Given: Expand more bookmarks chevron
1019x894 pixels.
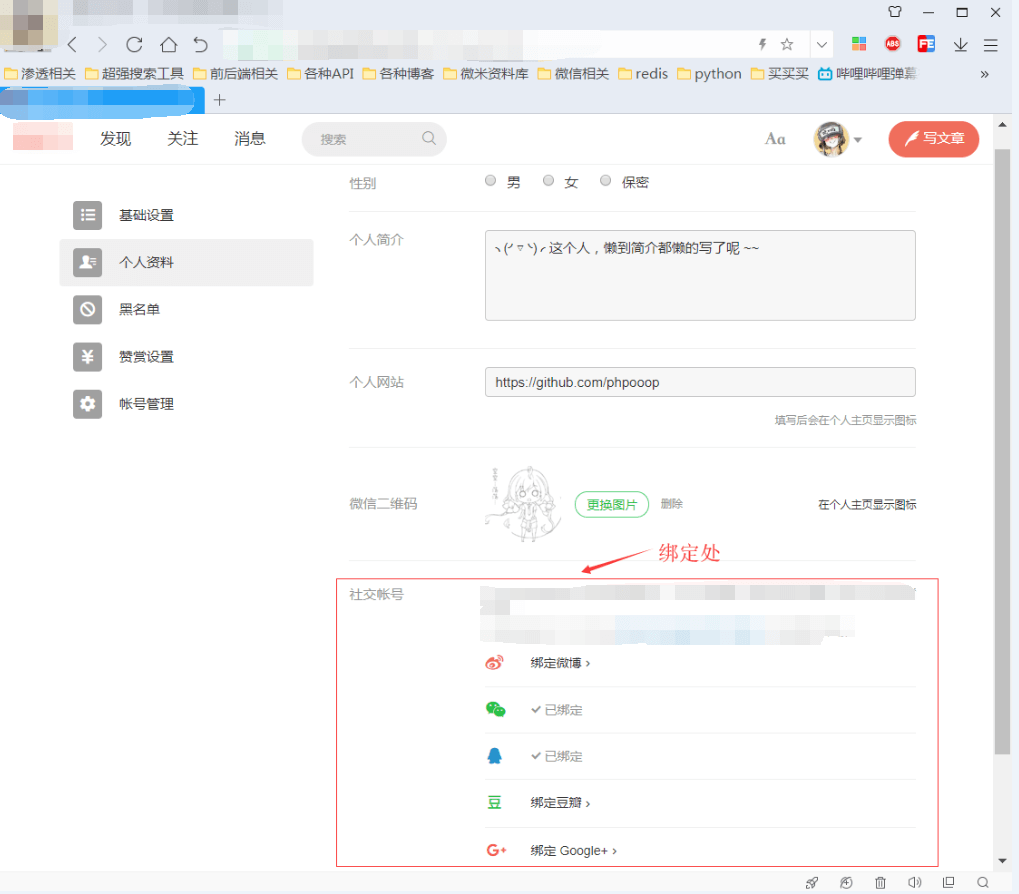Looking at the screenshot, I should pos(985,74).
